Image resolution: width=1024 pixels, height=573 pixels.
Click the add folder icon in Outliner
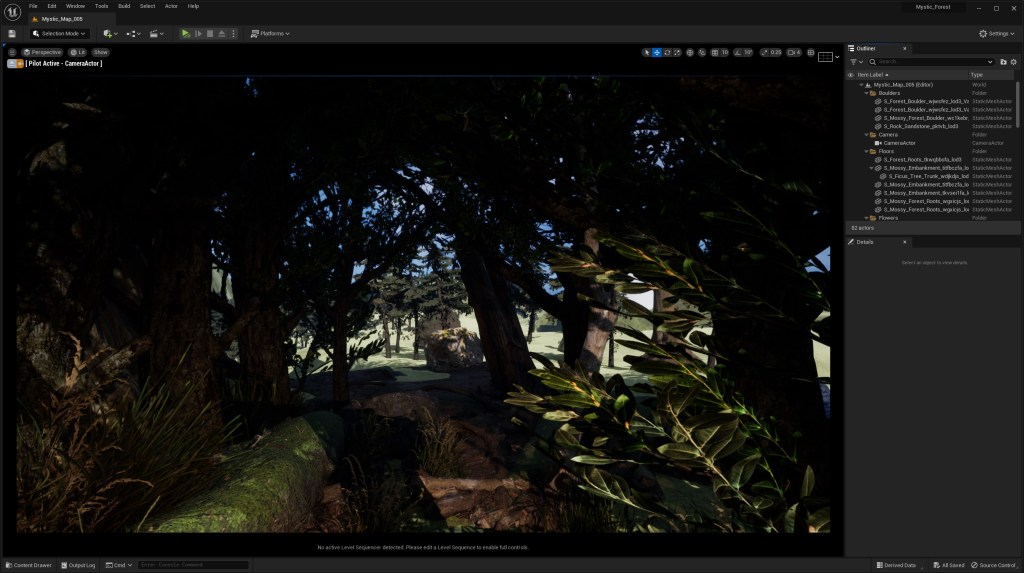1003,62
